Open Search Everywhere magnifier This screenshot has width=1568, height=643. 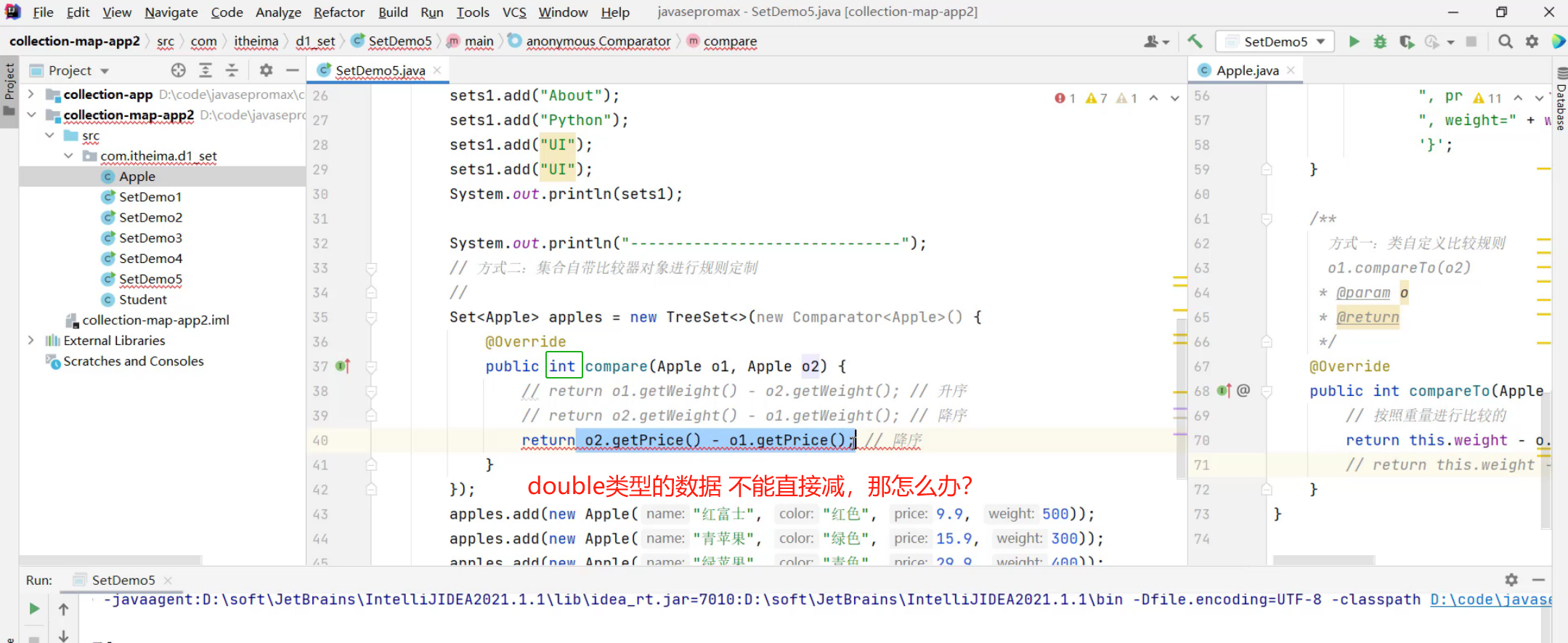click(x=1506, y=41)
